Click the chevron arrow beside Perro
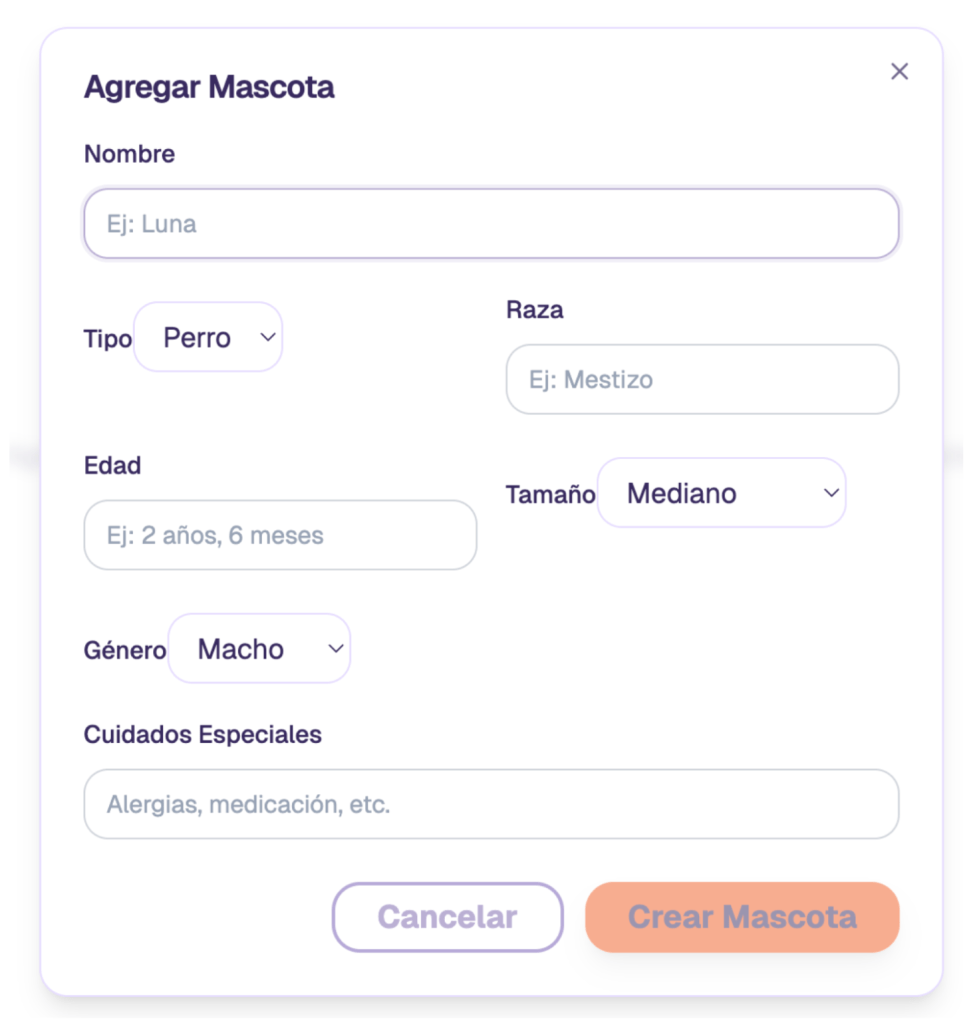 [267, 338]
